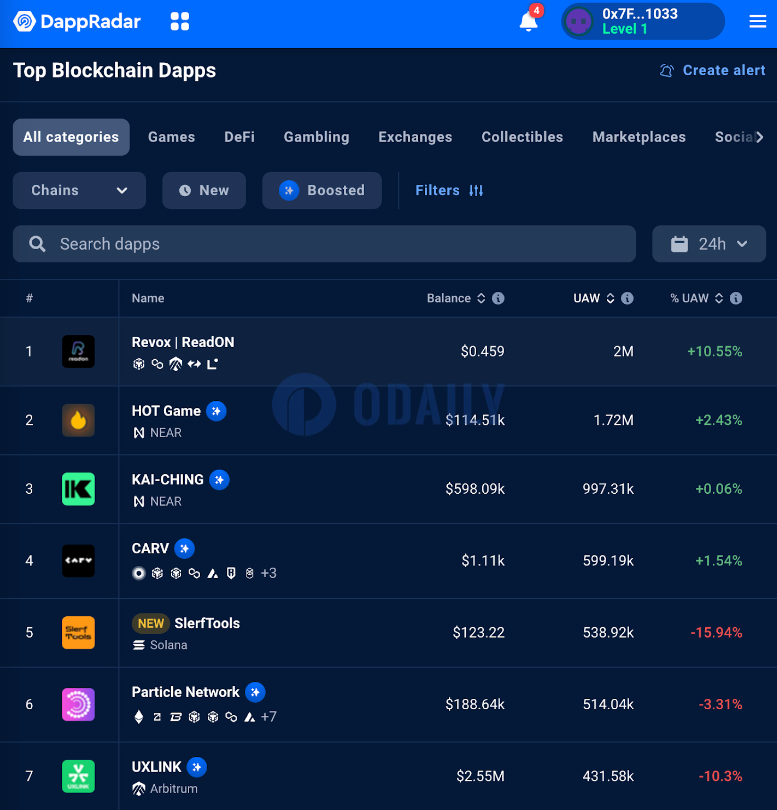The height and width of the screenshot is (810, 777).
Task: Click the UXLINK green logo
Action: [78, 776]
